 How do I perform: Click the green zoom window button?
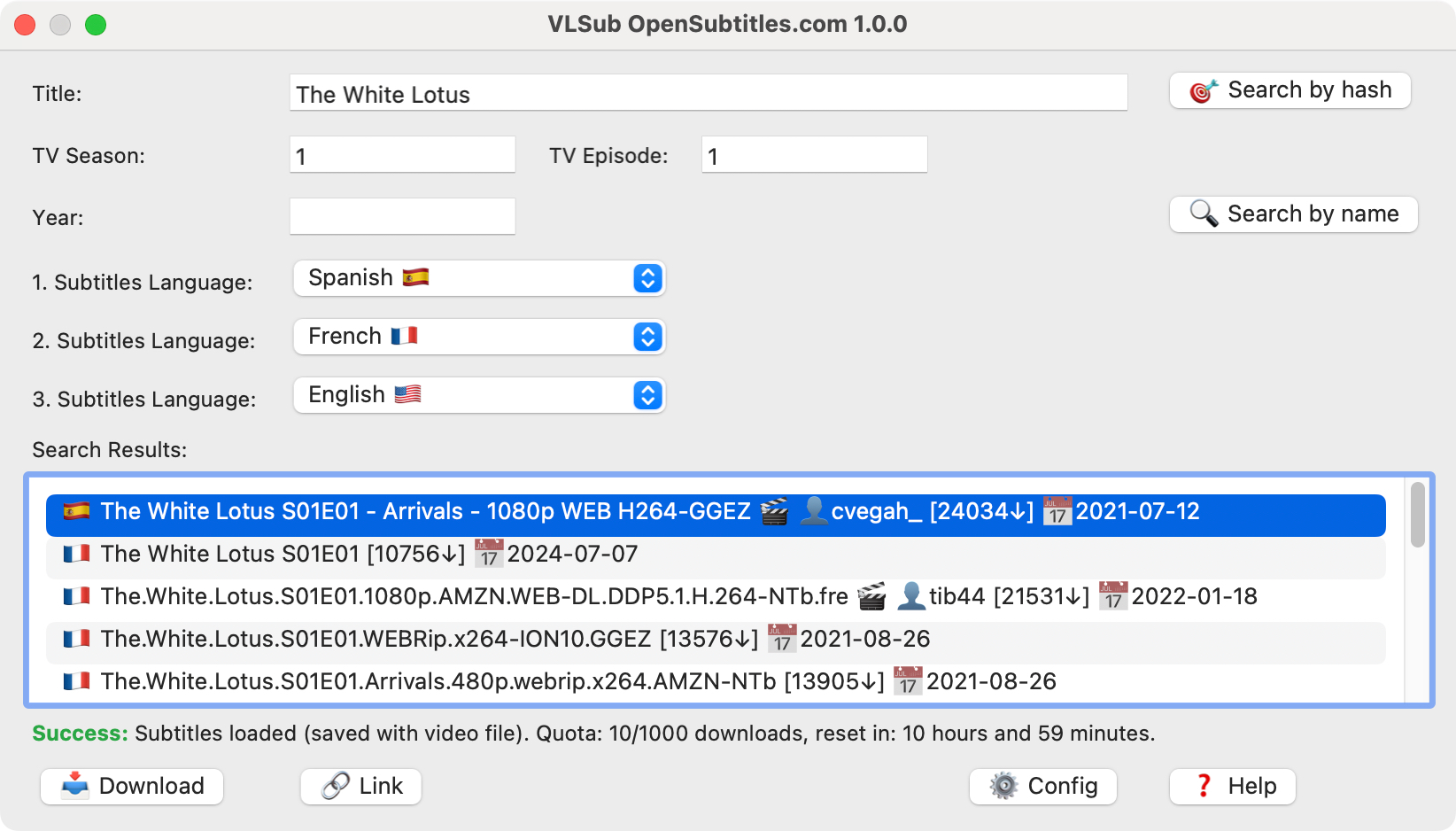tap(96, 25)
